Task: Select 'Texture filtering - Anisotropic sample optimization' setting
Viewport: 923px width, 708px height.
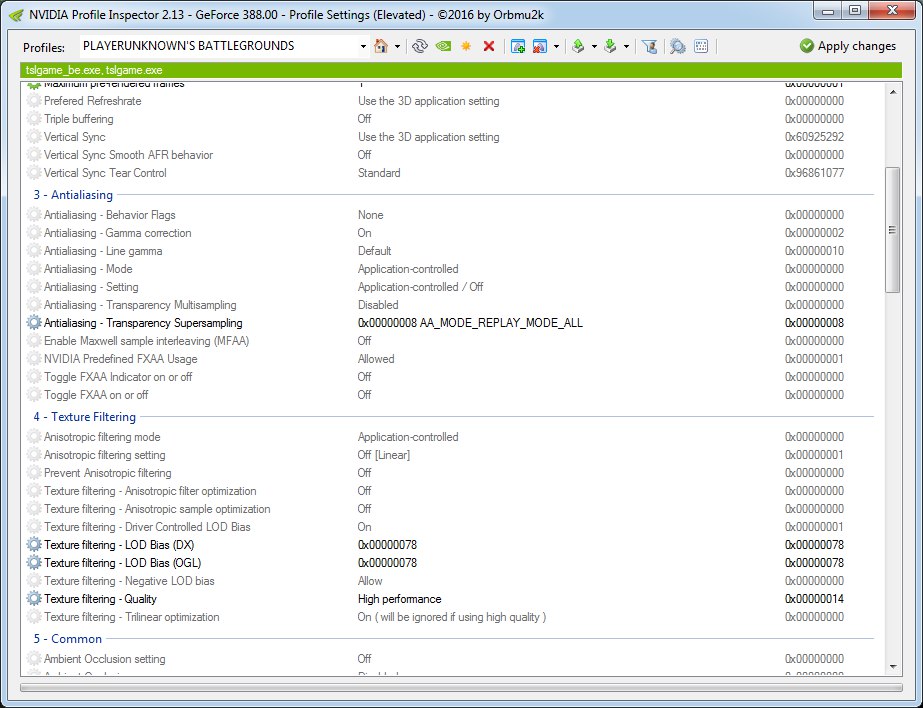Action: point(157,508)
